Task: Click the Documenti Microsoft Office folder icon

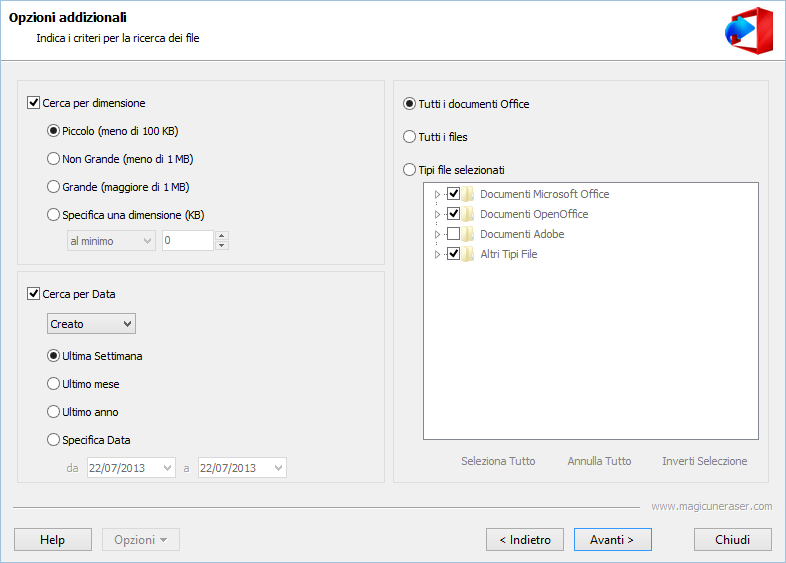Action: click(468, 194)
